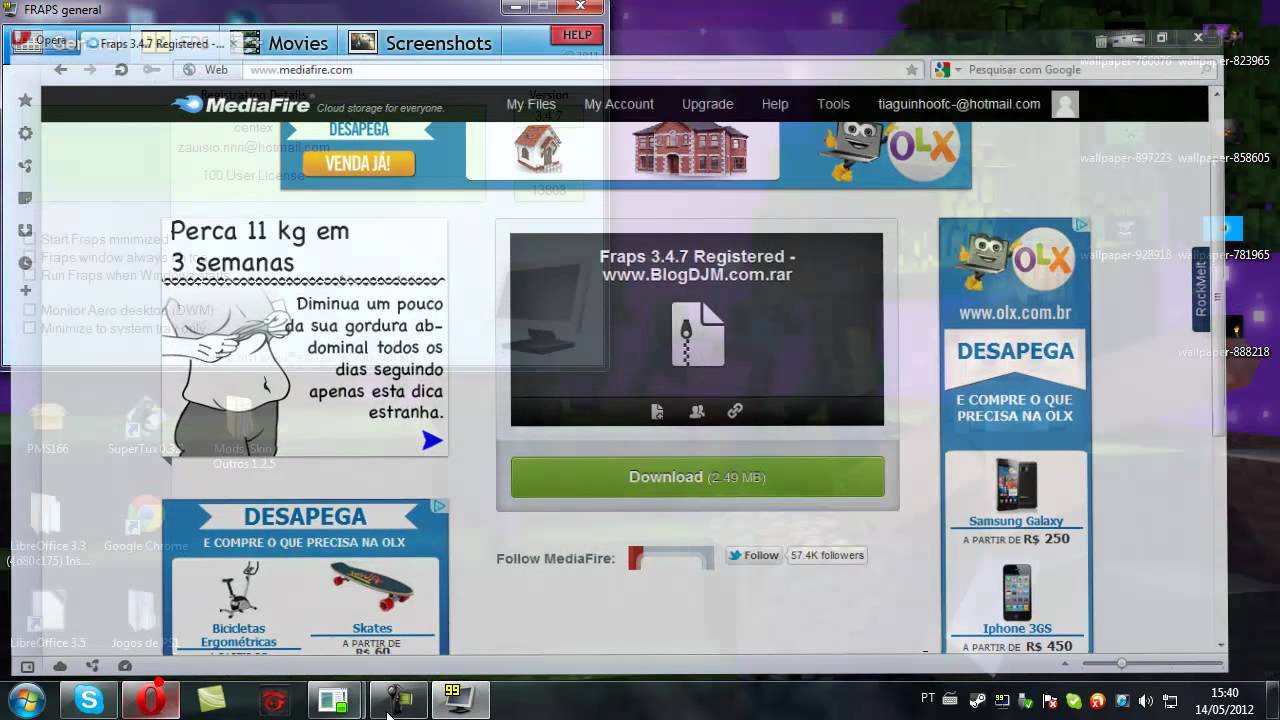Click the Twitter Follow button

pos(753,555)
